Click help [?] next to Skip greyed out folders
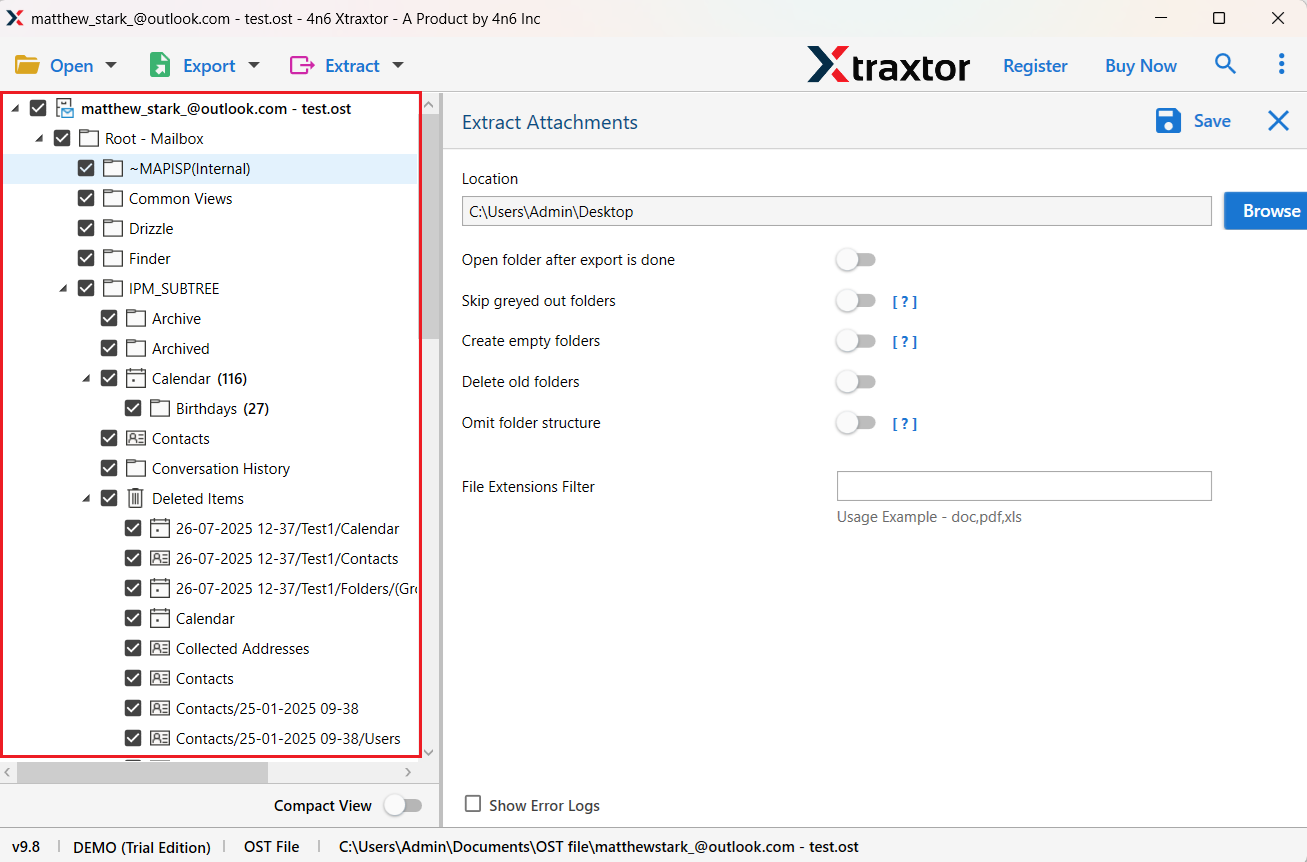 coord(905,301)
